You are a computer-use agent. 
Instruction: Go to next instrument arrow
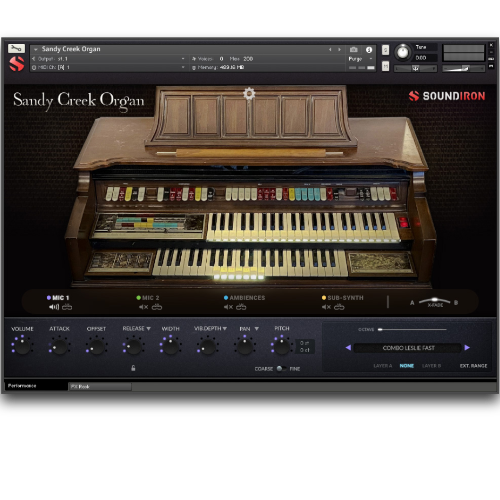[339, 50]
